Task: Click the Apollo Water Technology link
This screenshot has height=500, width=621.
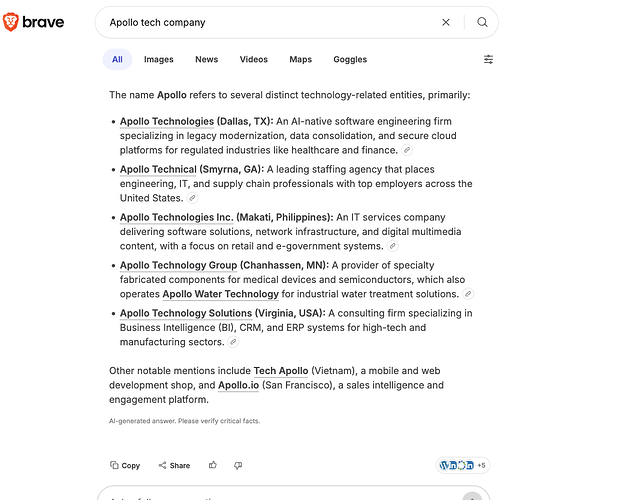Action: (x=221, y=294)
